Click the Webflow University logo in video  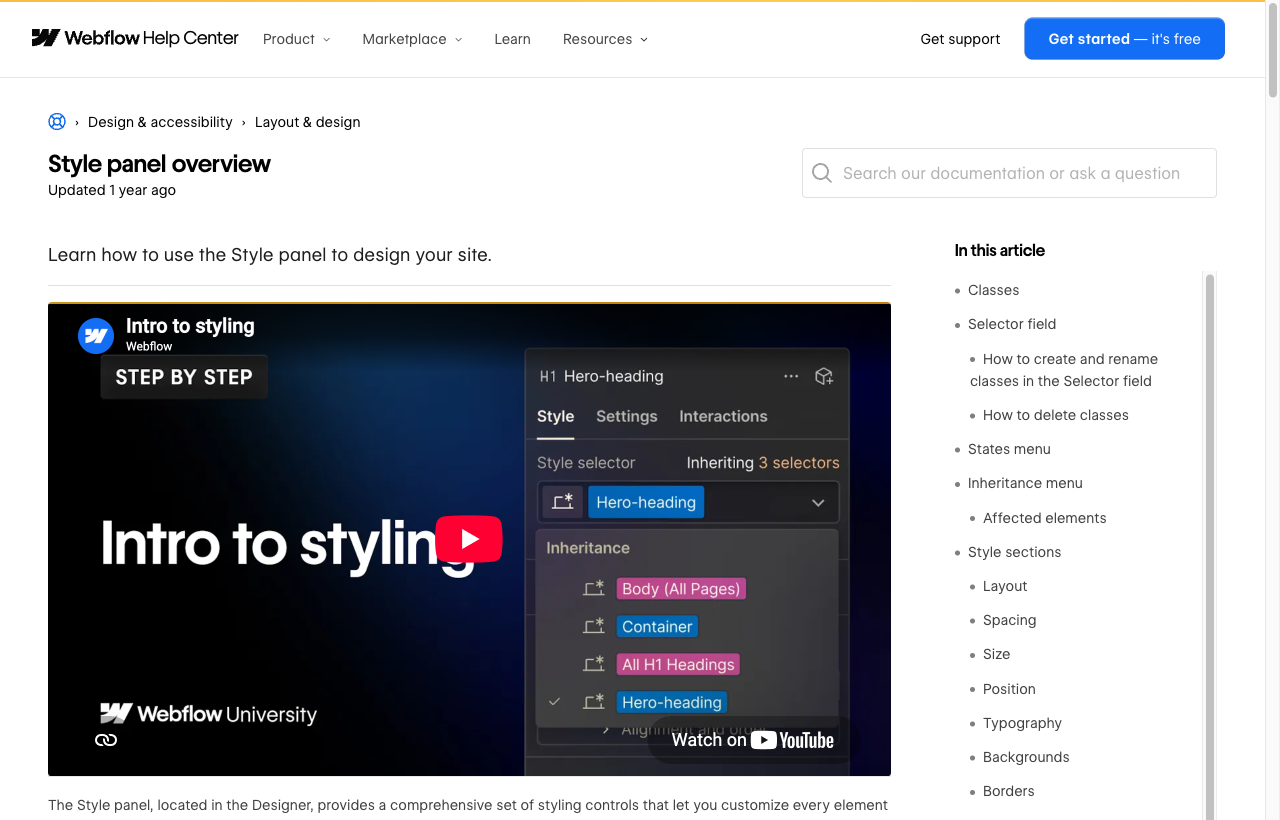(208, 714)
